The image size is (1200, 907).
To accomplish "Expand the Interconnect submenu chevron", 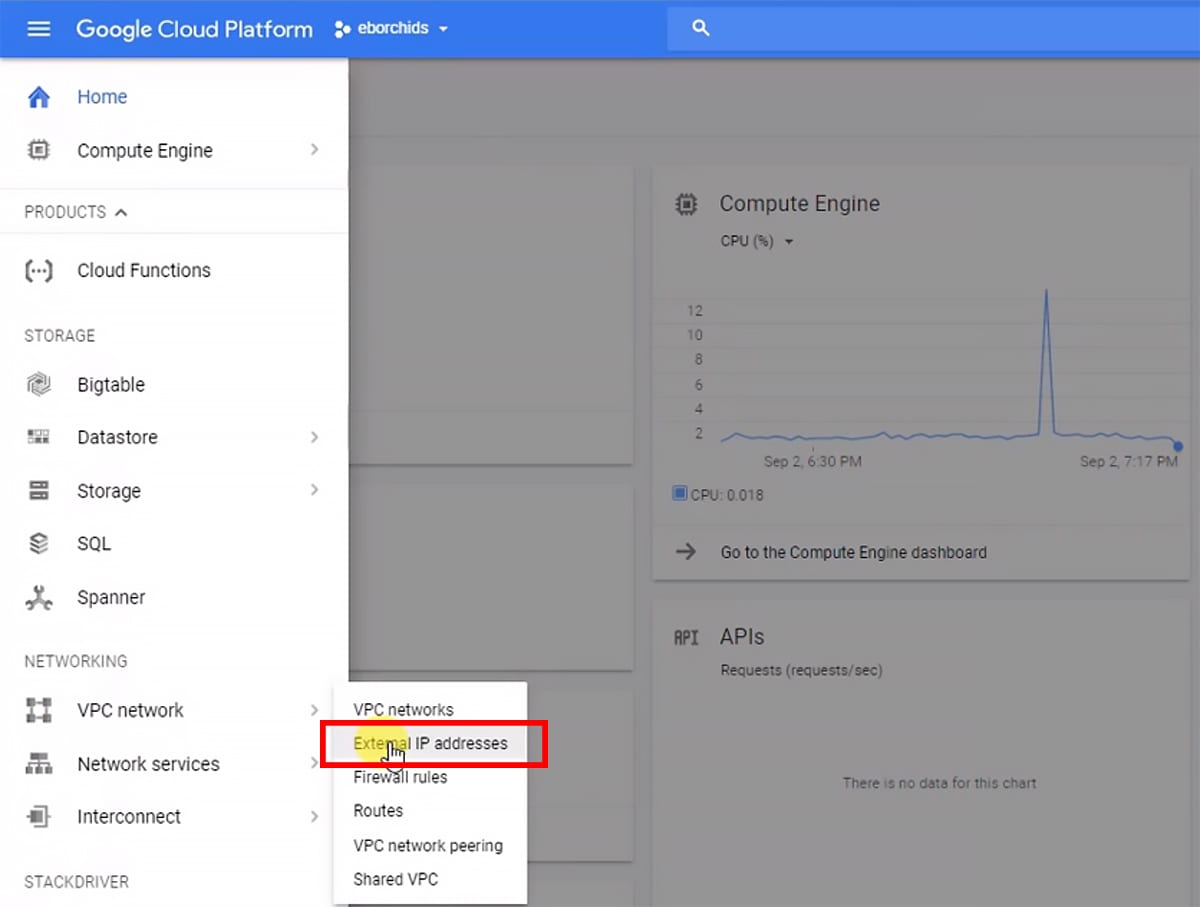I will tap(314, 816).
